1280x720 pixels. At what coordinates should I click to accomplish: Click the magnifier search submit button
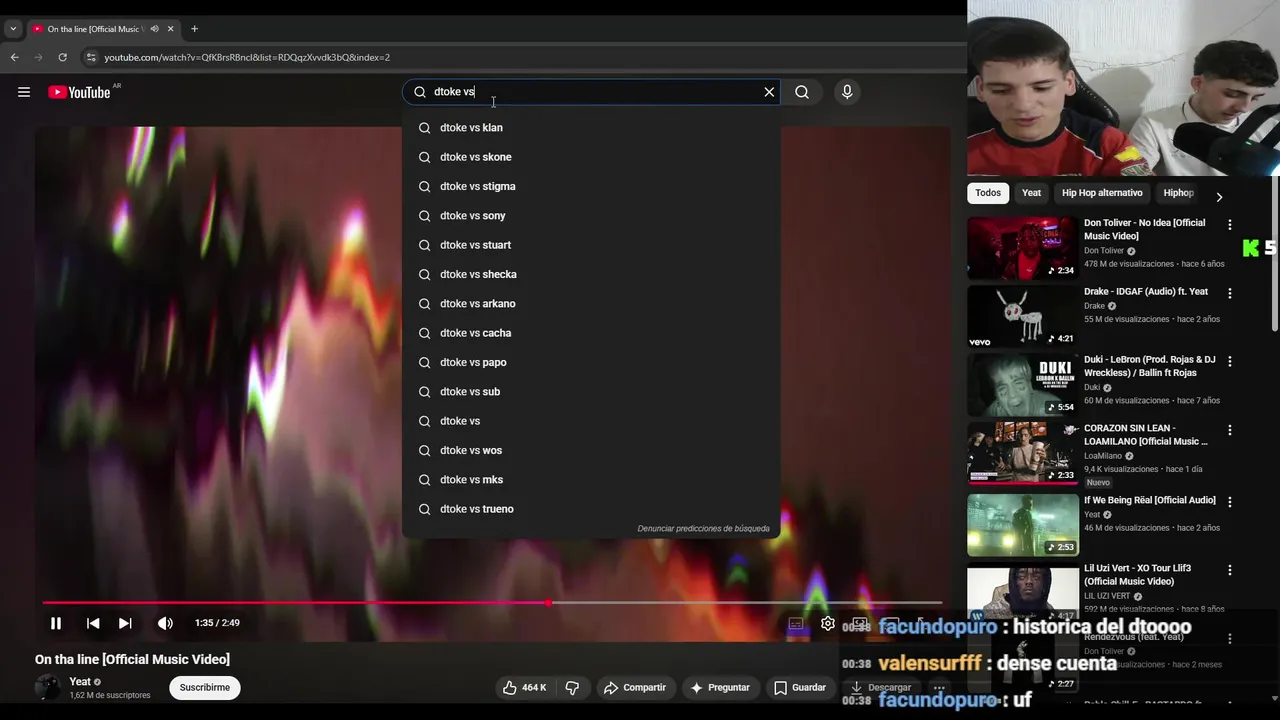(x=802, y=92)
